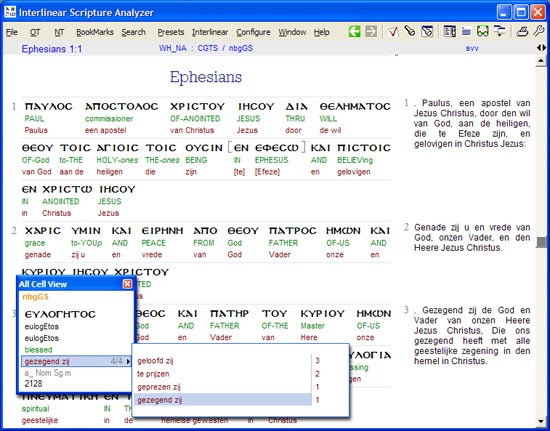The image size is (550, 431).
Task: Click the nbgGS label in header bar
Action: tap(241, 48)
